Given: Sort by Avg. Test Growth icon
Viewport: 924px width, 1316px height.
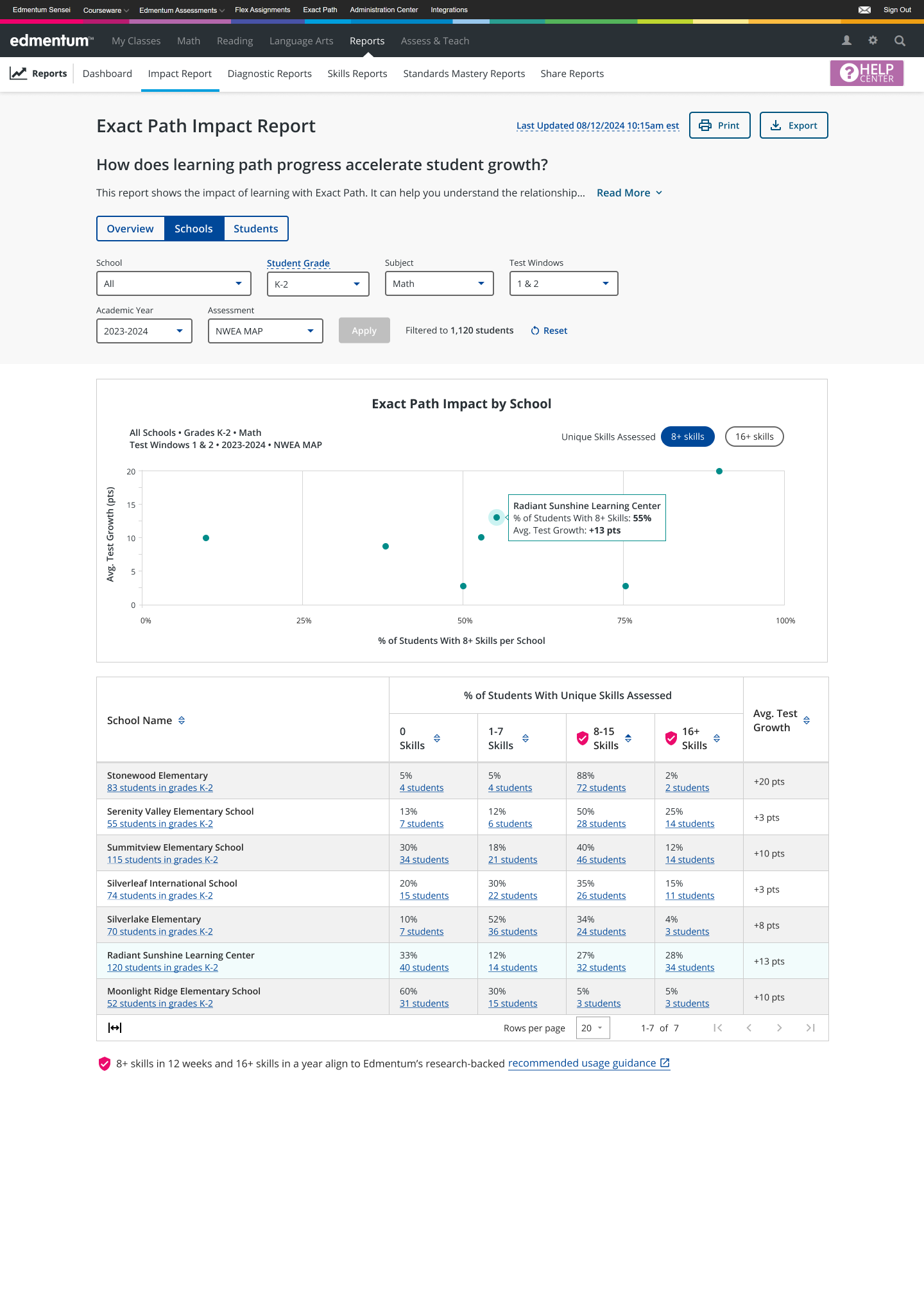Looking at the screenshot, I should (807, 720).
